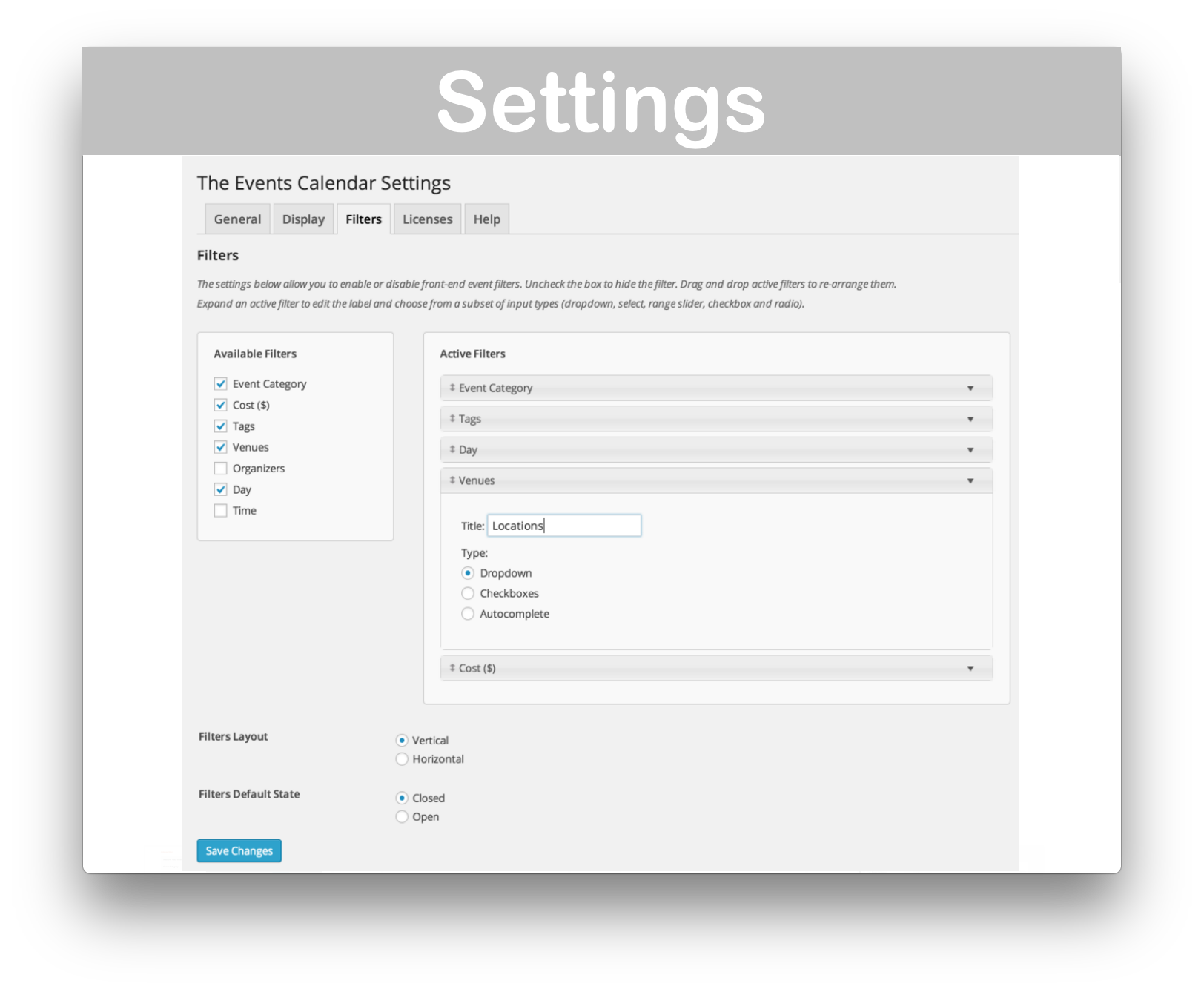Select the Dropdown type radio button

point(468,573)
